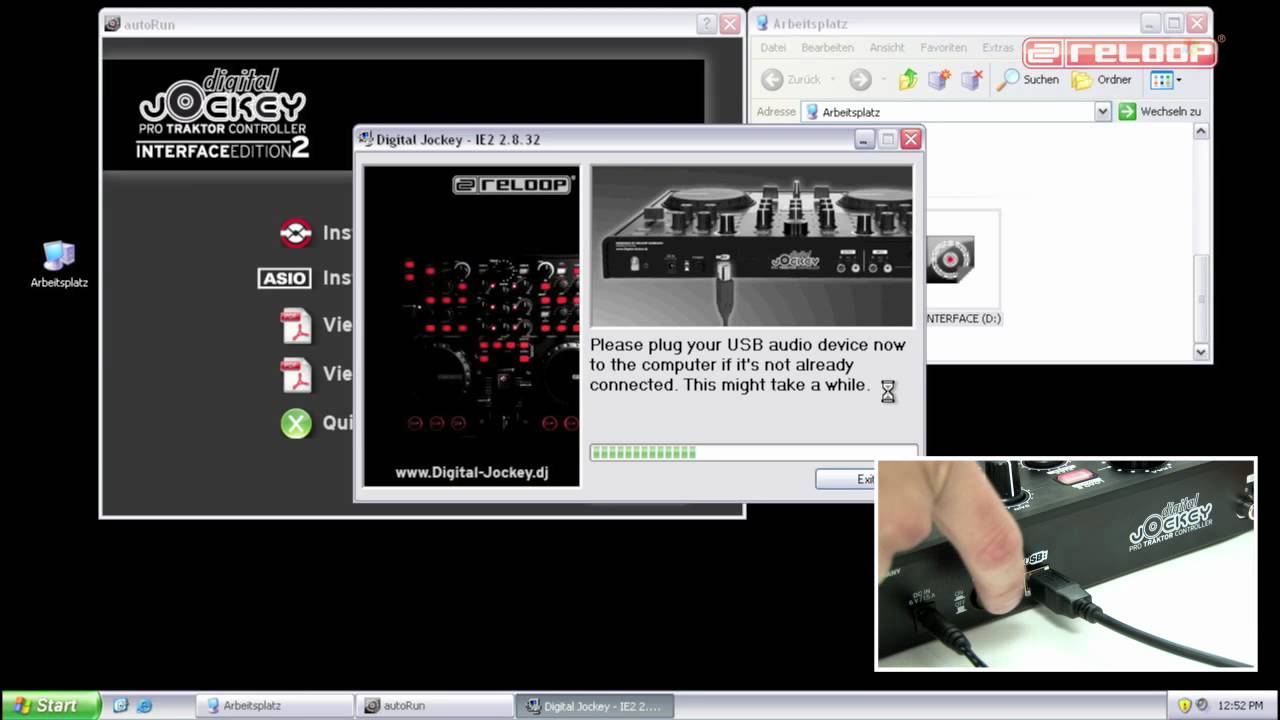Click the green Quit X icon in autoRun
The width and height of the screenshot is (1280, 720).
pyautogui.click(x=296, y=423)
